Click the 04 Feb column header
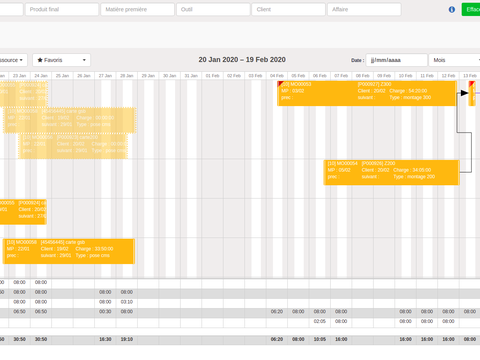Viewport: 480px width, 360px height. click(x=277, y=76)
